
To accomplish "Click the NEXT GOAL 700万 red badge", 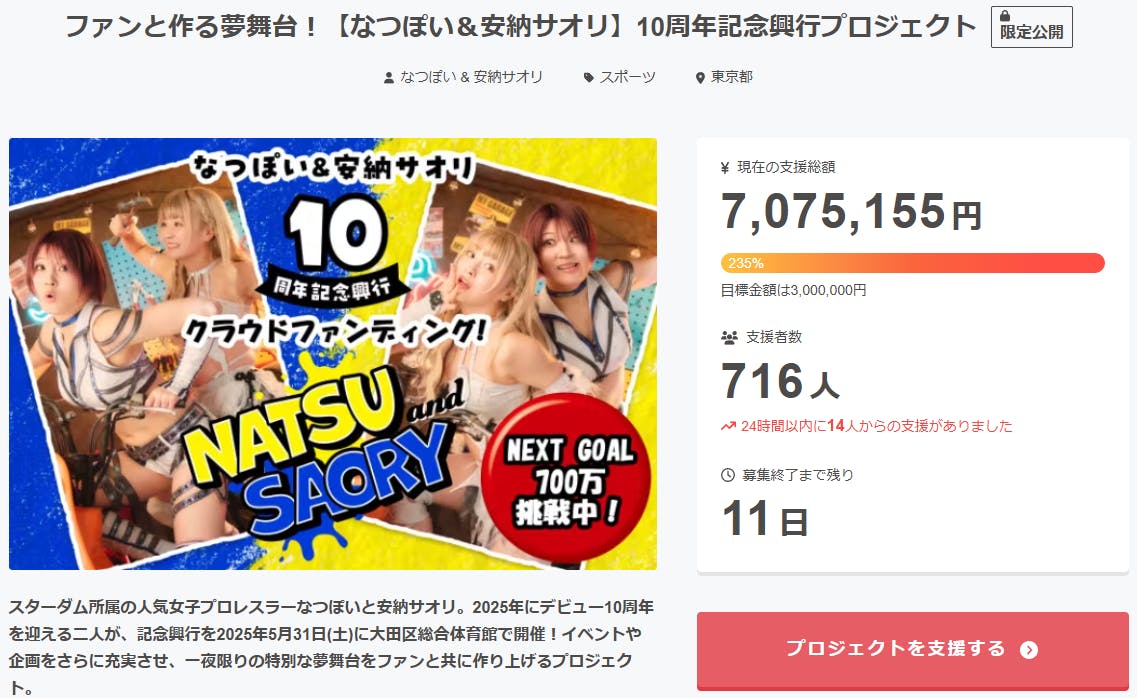I will pos(566,478).
